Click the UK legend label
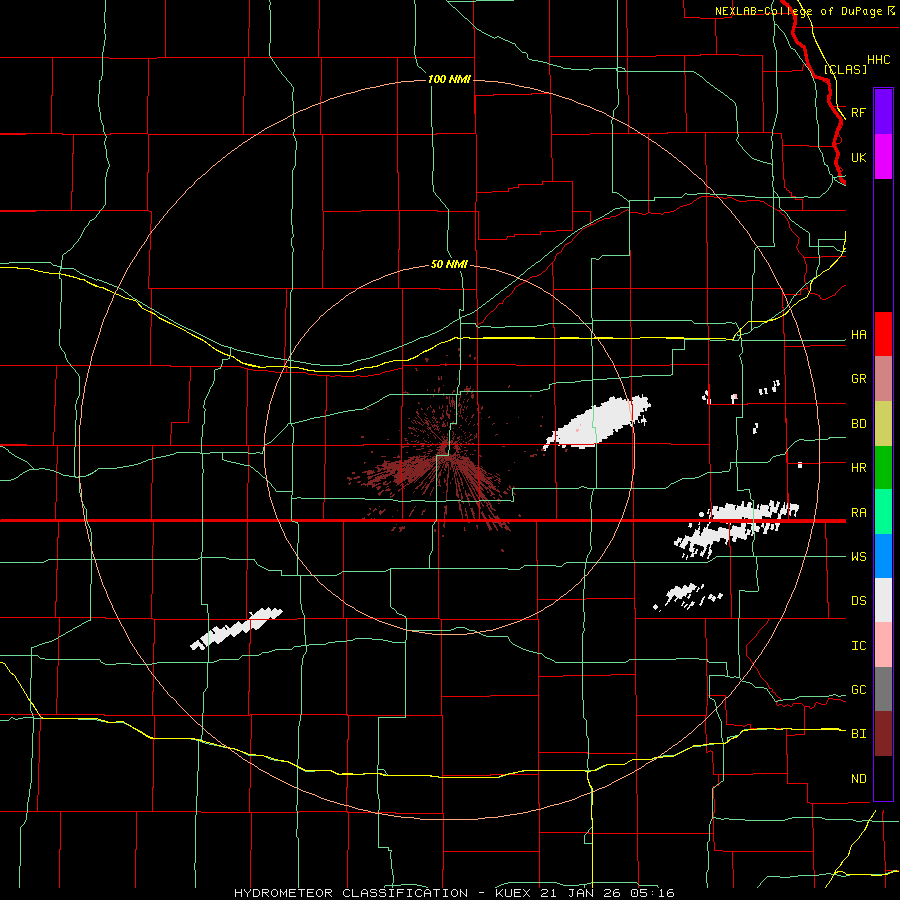 pyautogui.click(x=858, y=157)
